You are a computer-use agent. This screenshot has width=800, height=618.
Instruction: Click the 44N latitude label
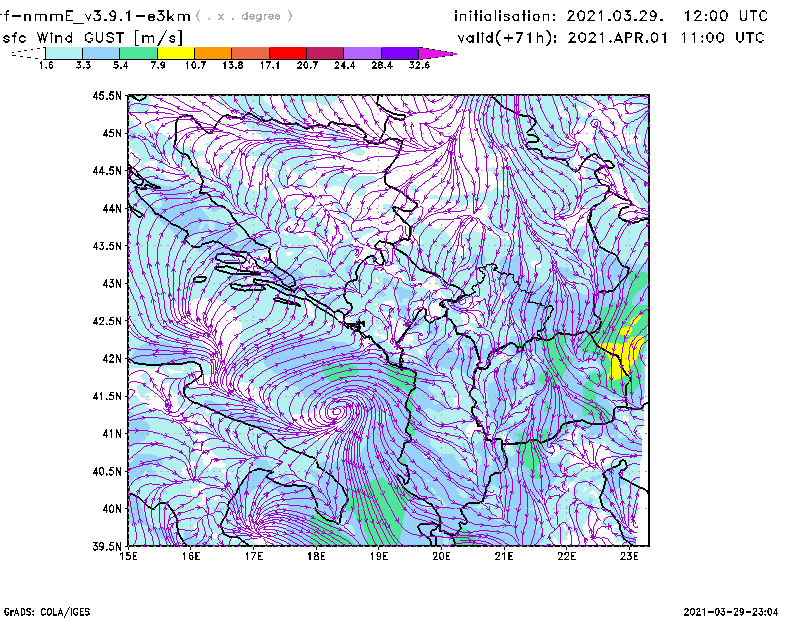pyautogui.click(x=112, y=208)
